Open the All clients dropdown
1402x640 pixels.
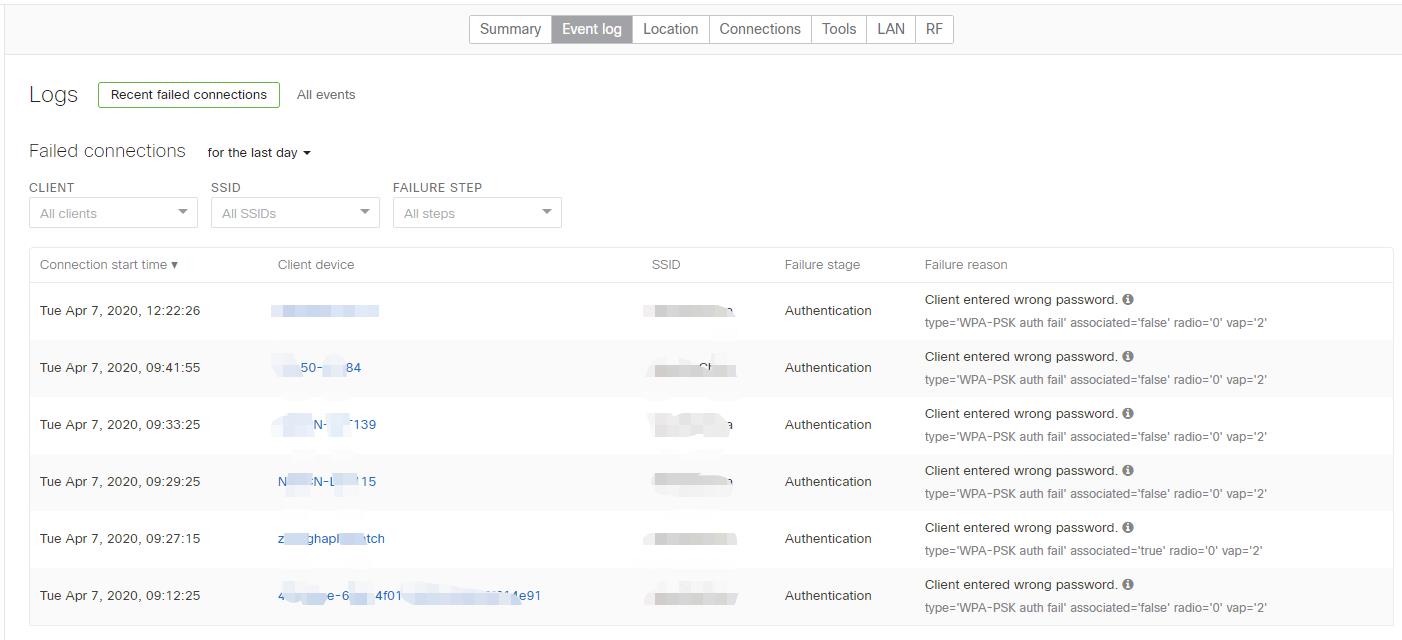click(x=112, y=212)
